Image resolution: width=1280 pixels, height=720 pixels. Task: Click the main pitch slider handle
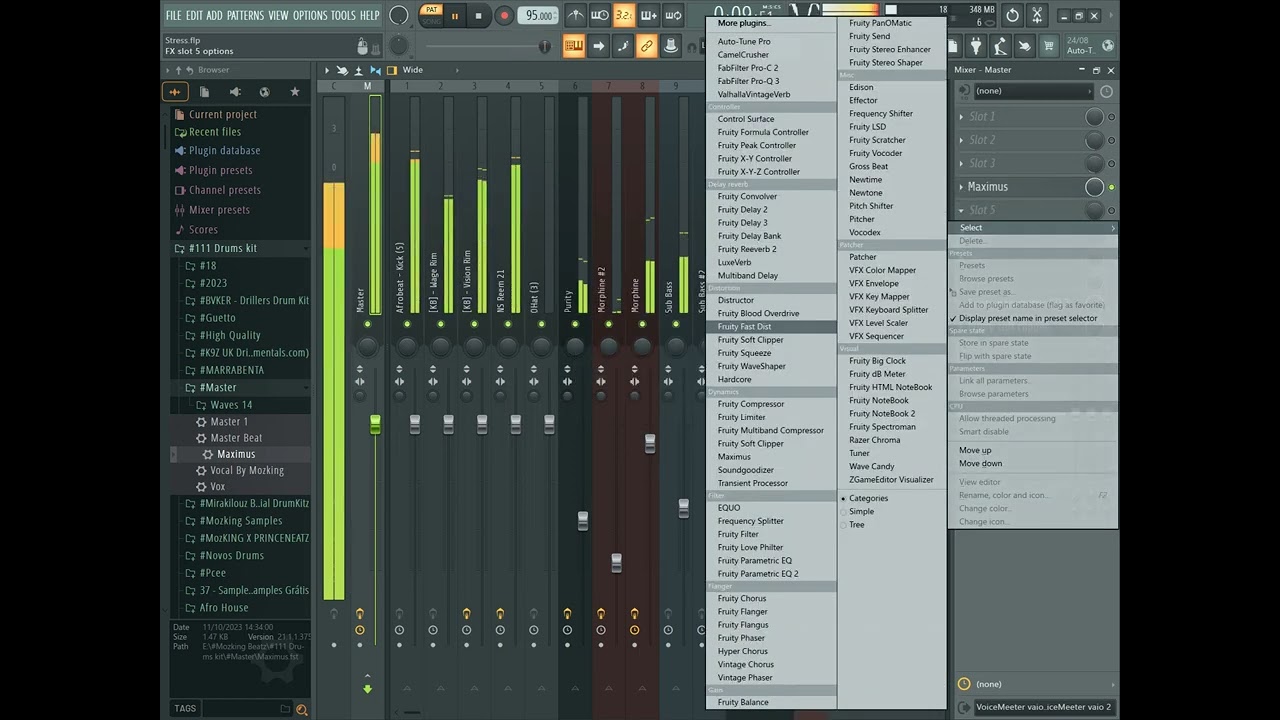[545, 46]
